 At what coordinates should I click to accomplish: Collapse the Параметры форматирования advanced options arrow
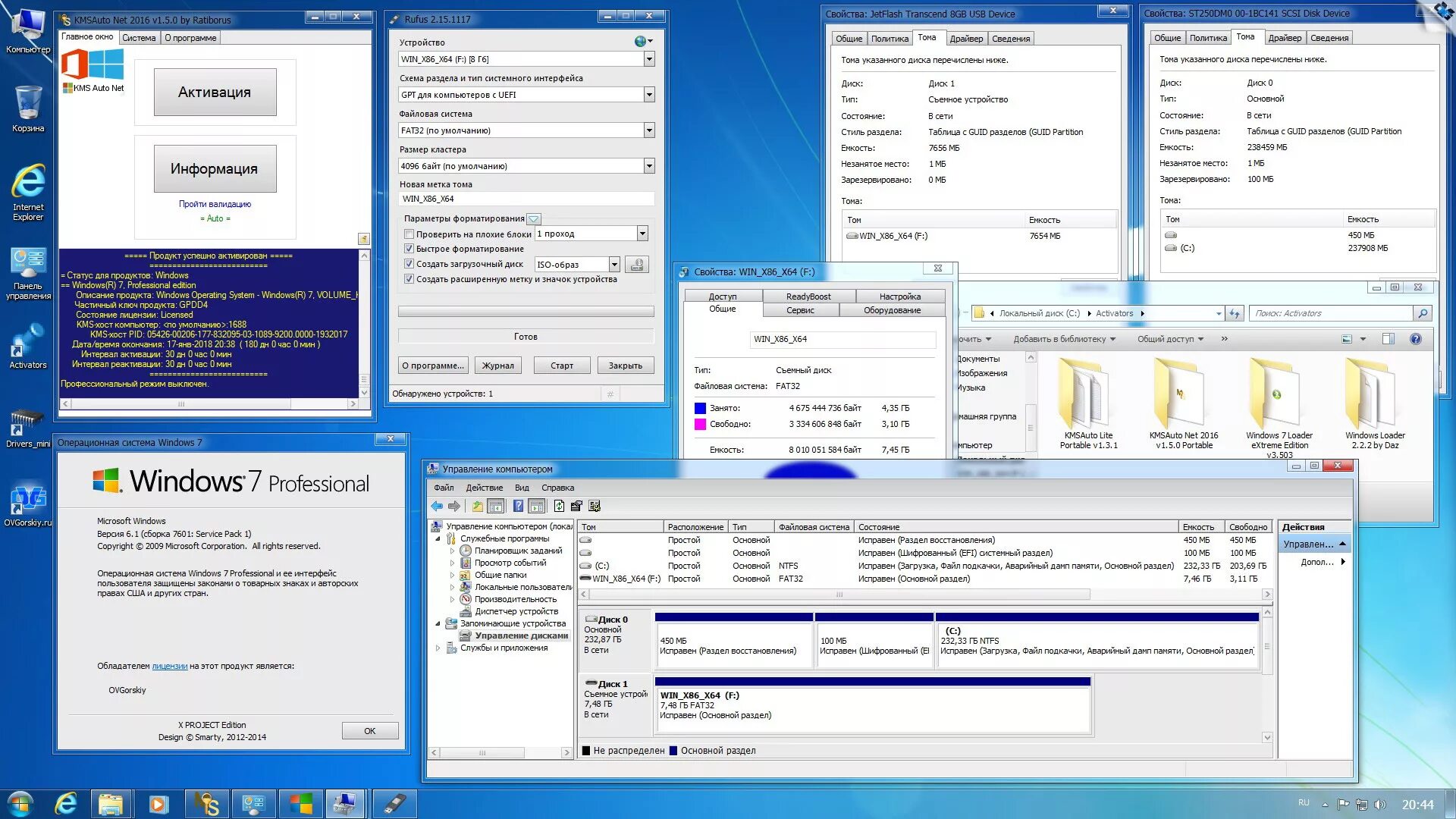point(534,218)
